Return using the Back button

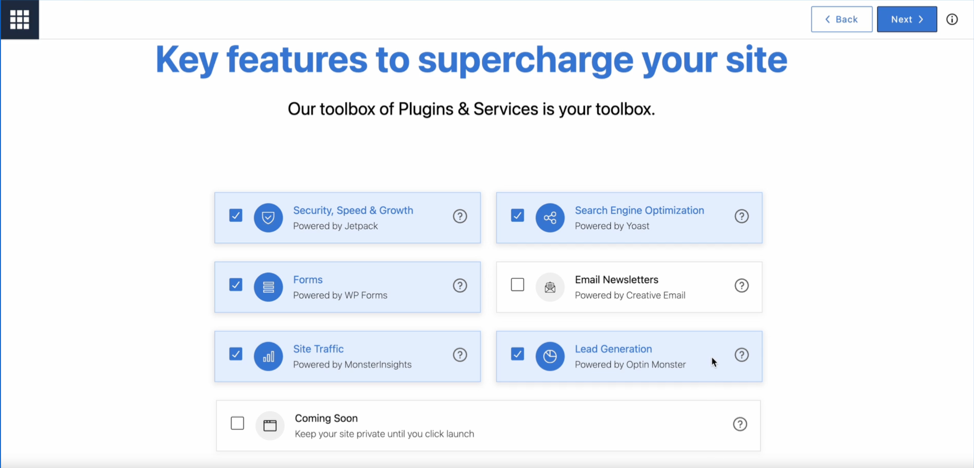click(x=842, y=19)
